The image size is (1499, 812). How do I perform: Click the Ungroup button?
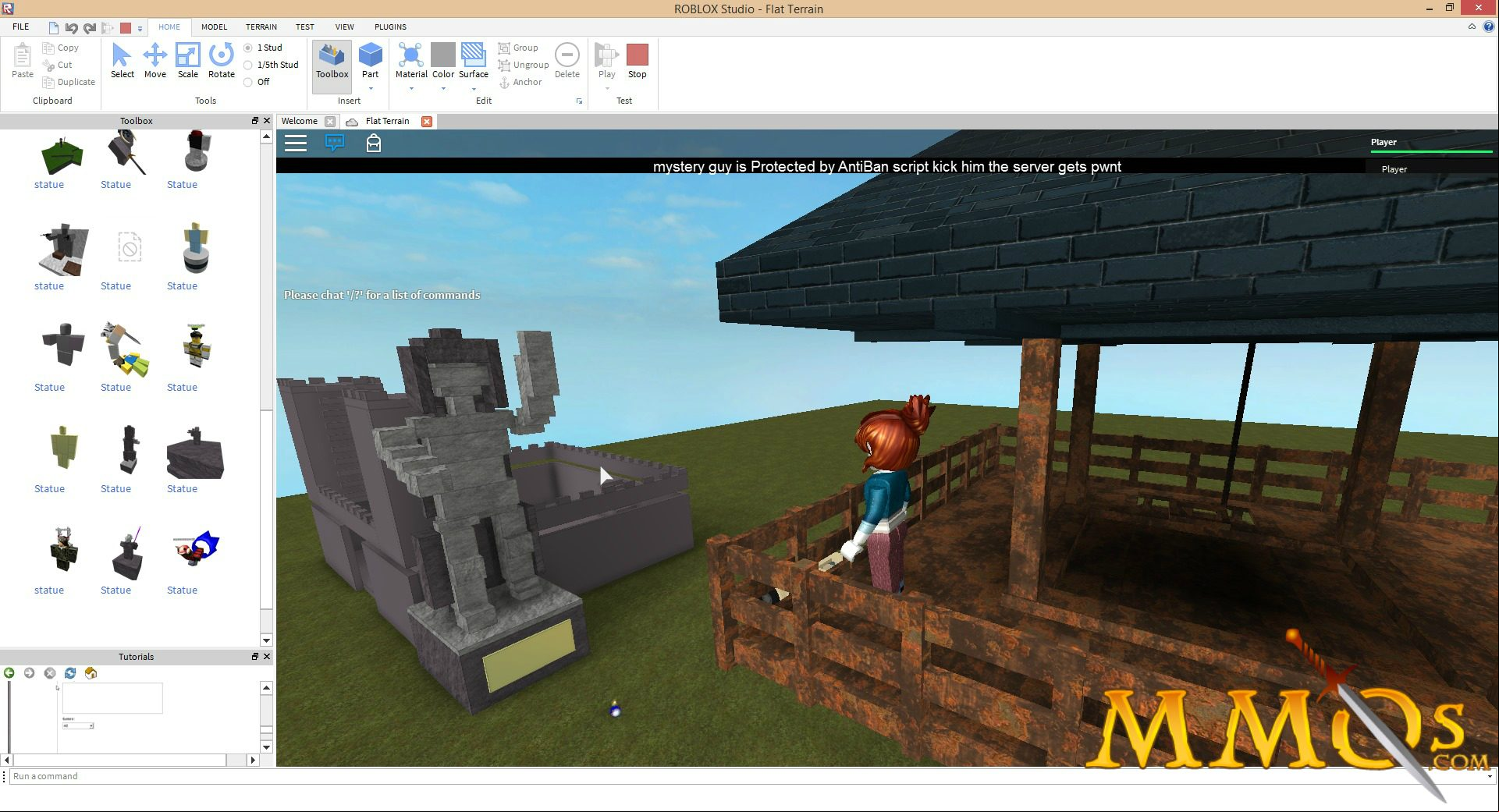[x=524, y=65]
